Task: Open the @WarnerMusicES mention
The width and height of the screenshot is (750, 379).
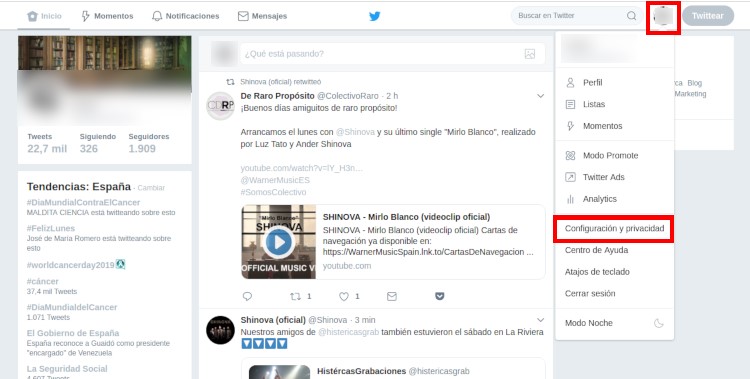Action: coord(275,180)
